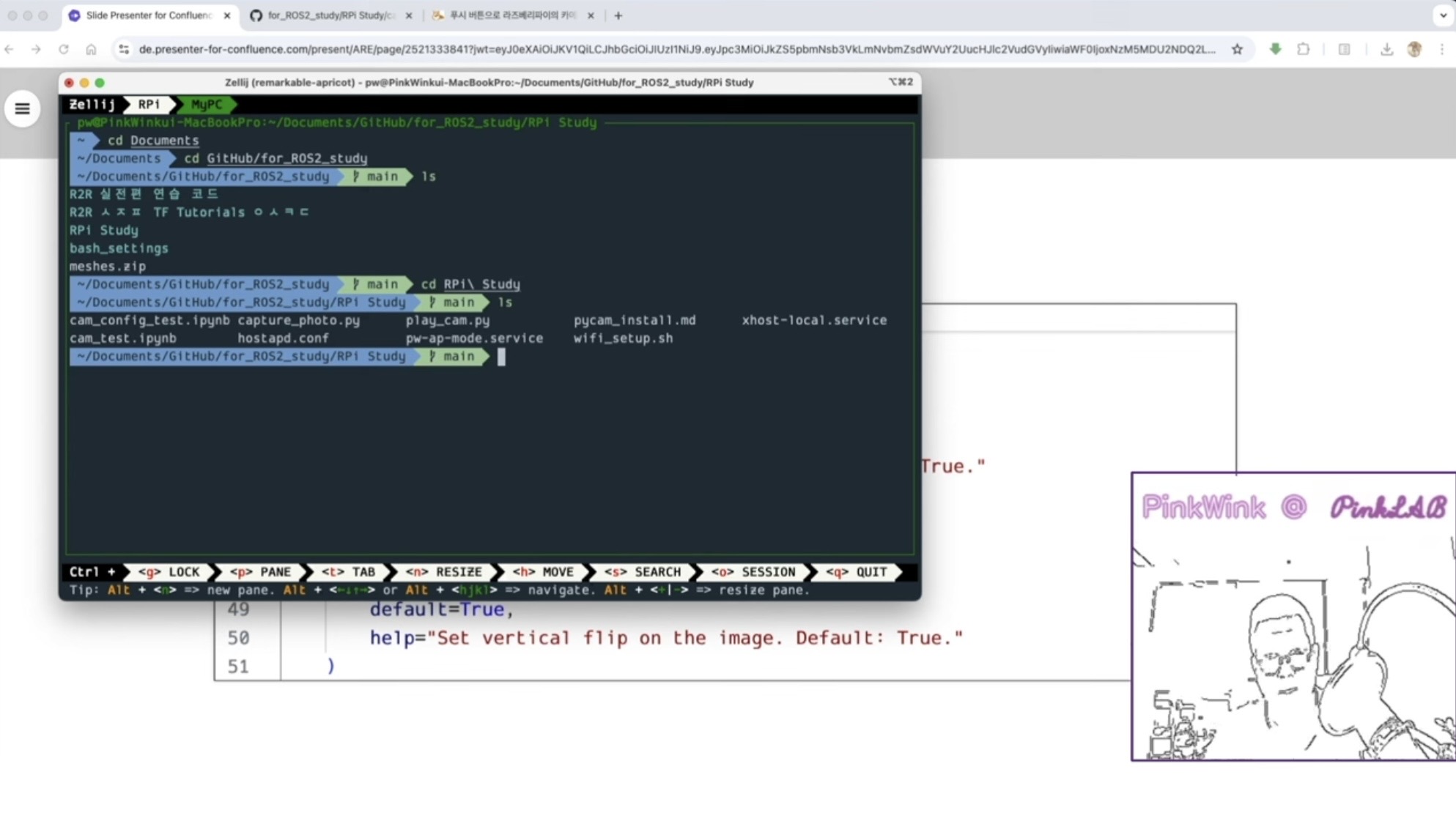Open Chrome three-dot menu
The width and height of the screenshot is (1456, 824).
[x=1441, y=49]
